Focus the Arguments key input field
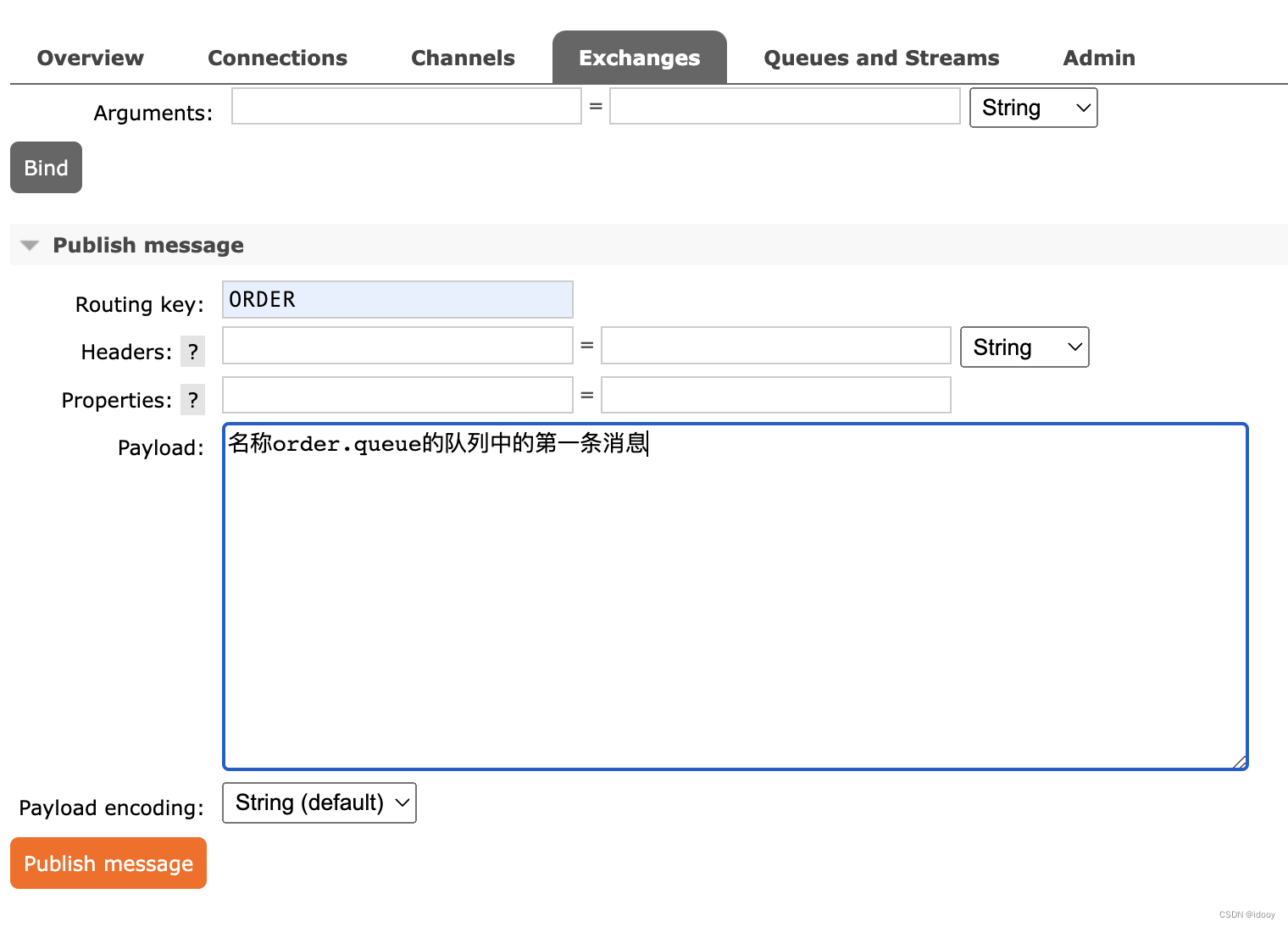This screenshot has width=1288, height=927. 405,106
